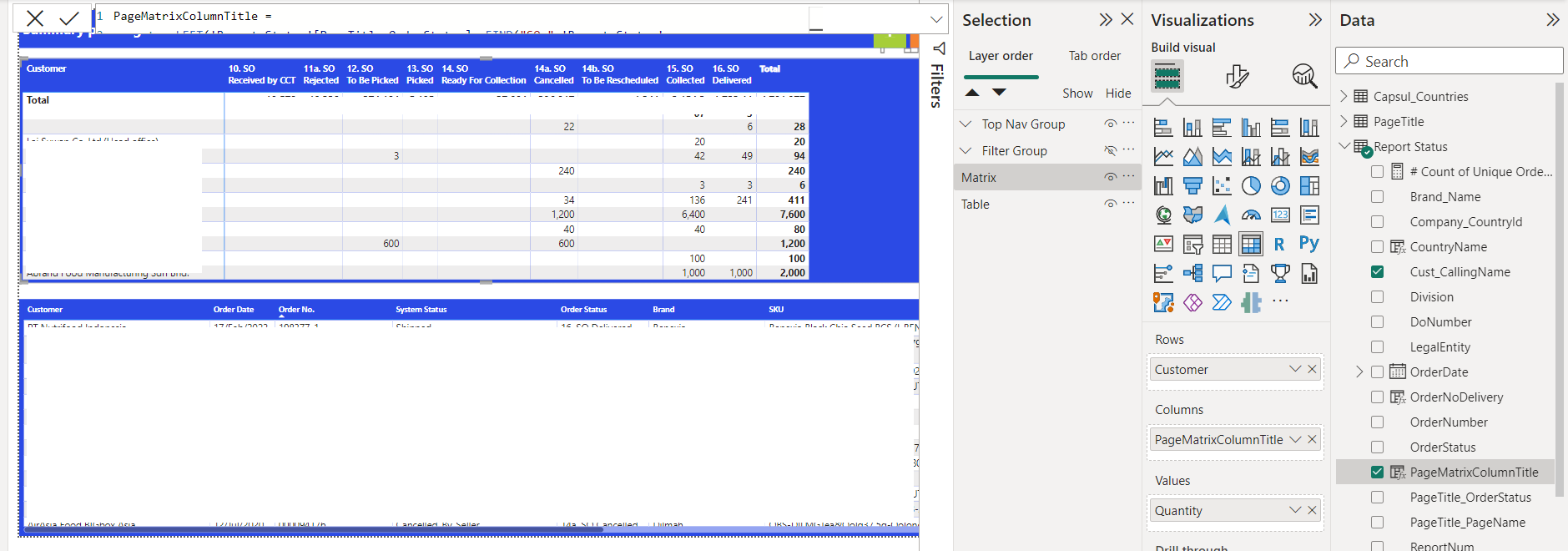Image resolution: width=1568 pixels, height=551 pixels.
Task: Choose the Azure map arrow visual
Action: coord(1222,215)
